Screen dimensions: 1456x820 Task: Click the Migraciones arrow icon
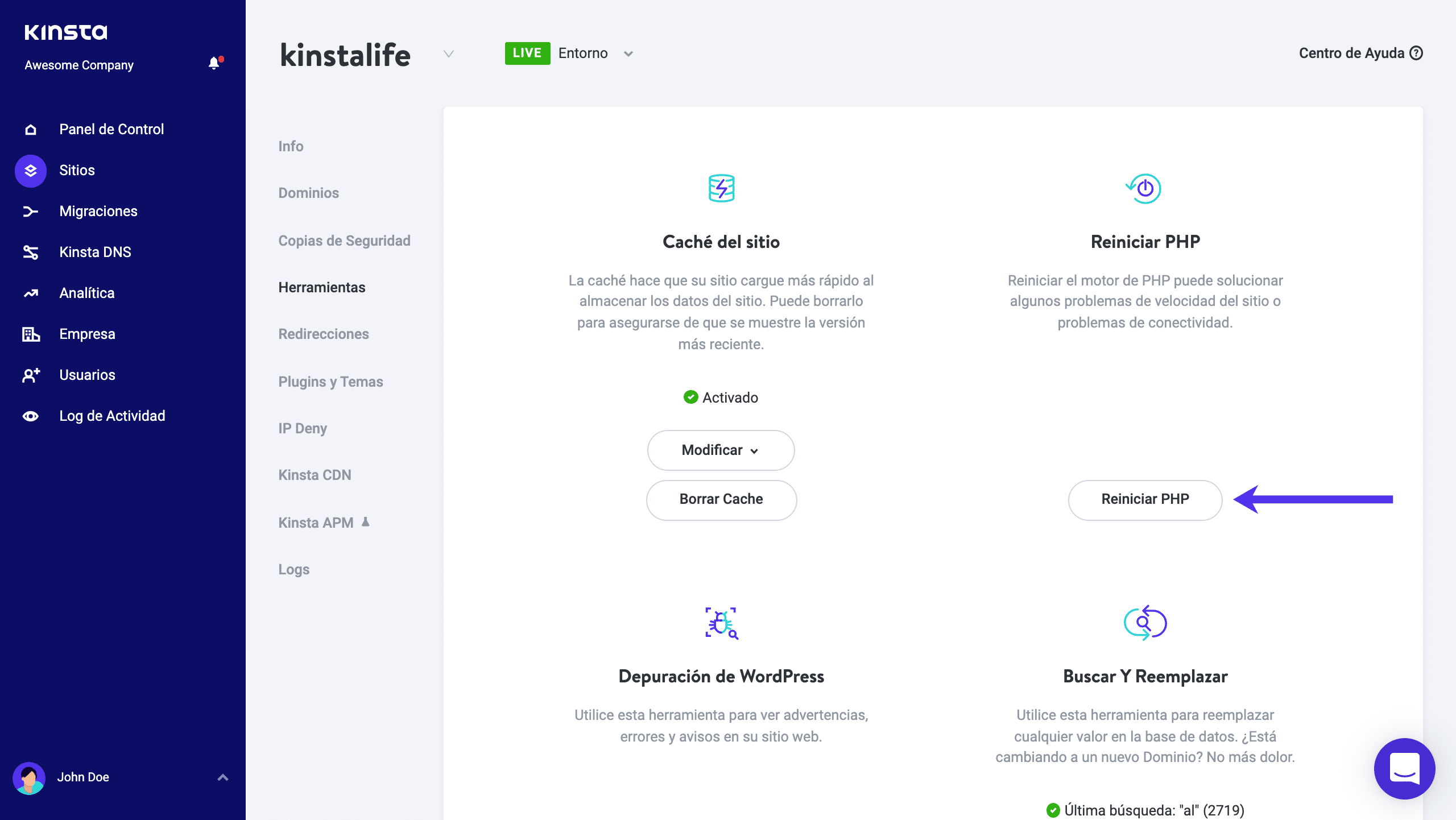coord(31,212)
